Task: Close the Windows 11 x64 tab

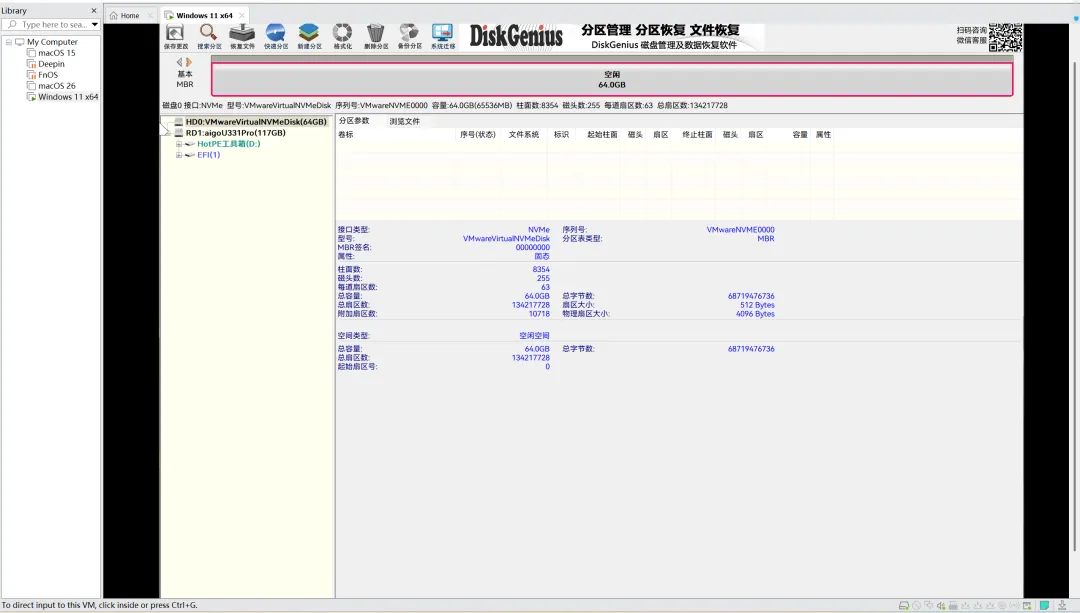Action: click(x=242, y=15)
